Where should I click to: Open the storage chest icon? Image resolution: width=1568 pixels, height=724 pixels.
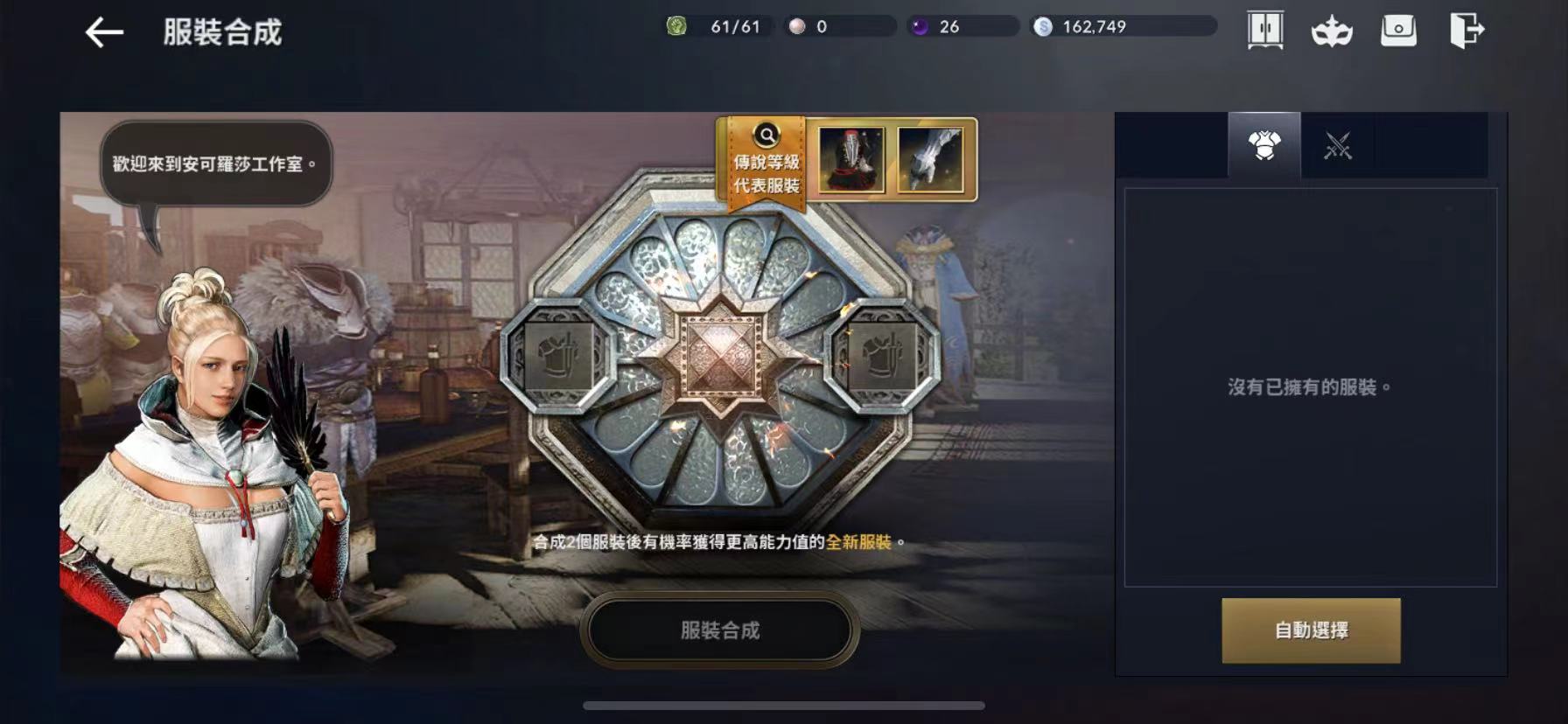pyautogui.click(x=1398, y=31)
